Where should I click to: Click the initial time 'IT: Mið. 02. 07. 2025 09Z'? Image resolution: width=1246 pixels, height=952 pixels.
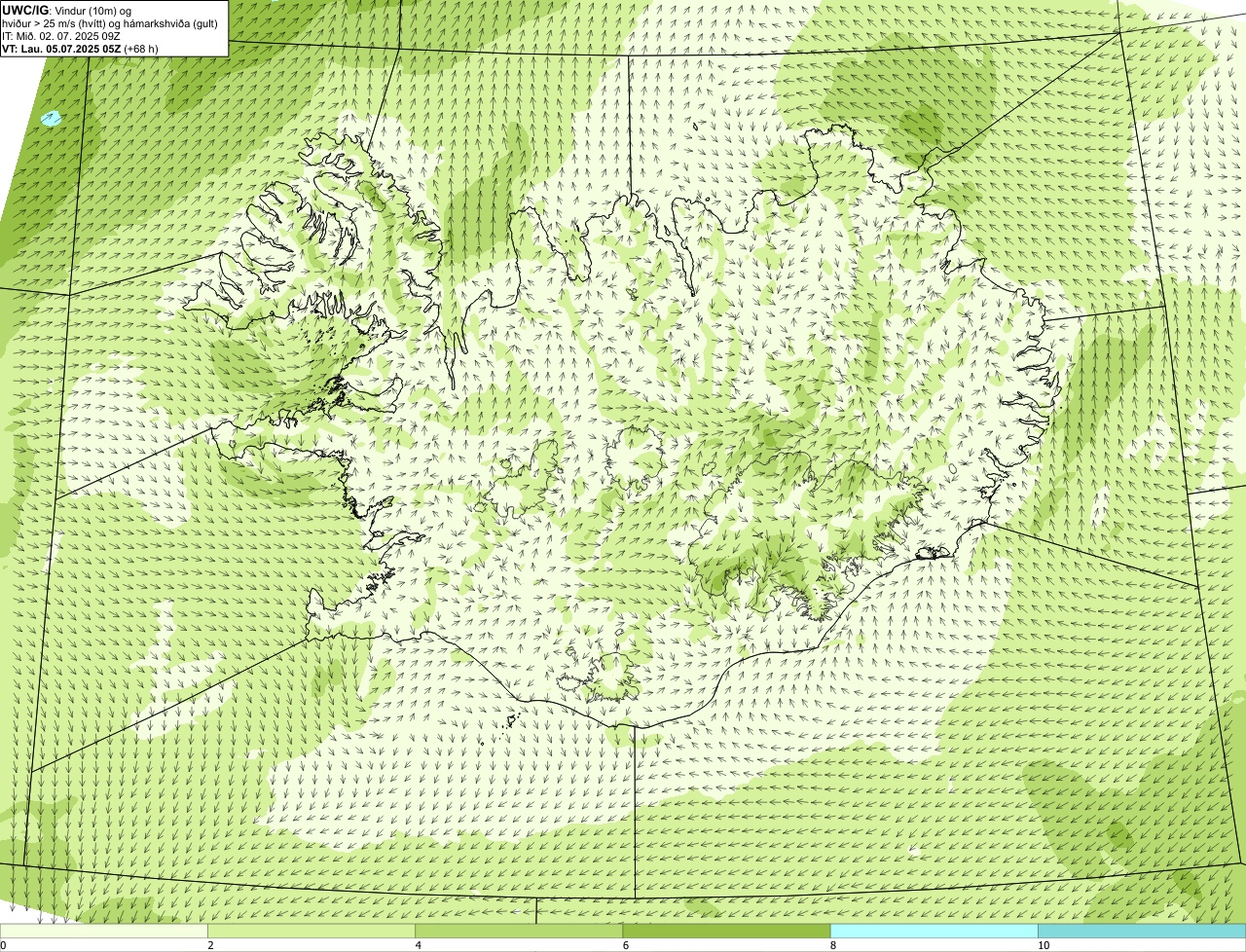[61, 36]
